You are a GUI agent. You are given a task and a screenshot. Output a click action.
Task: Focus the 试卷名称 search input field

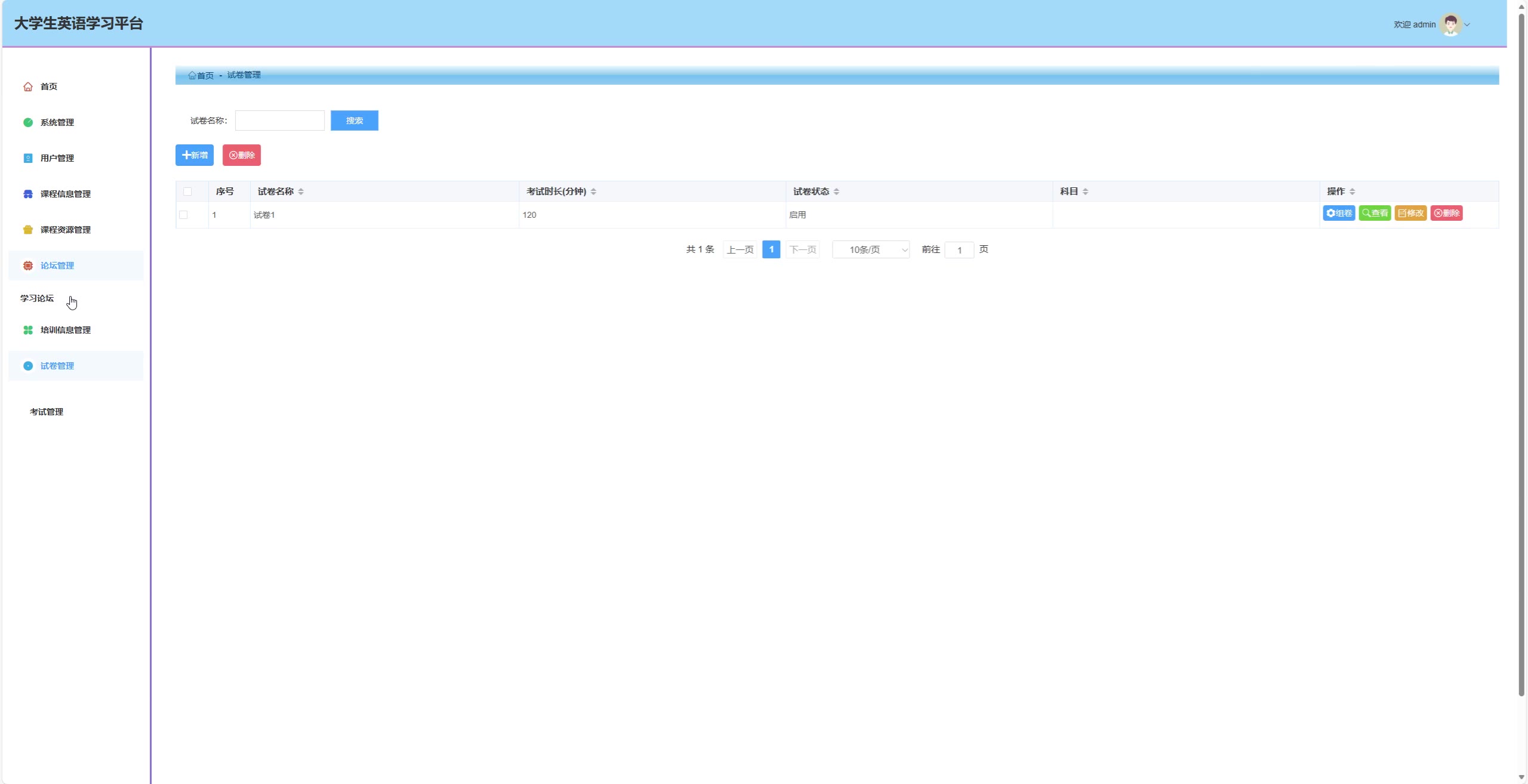coord(279,121)
